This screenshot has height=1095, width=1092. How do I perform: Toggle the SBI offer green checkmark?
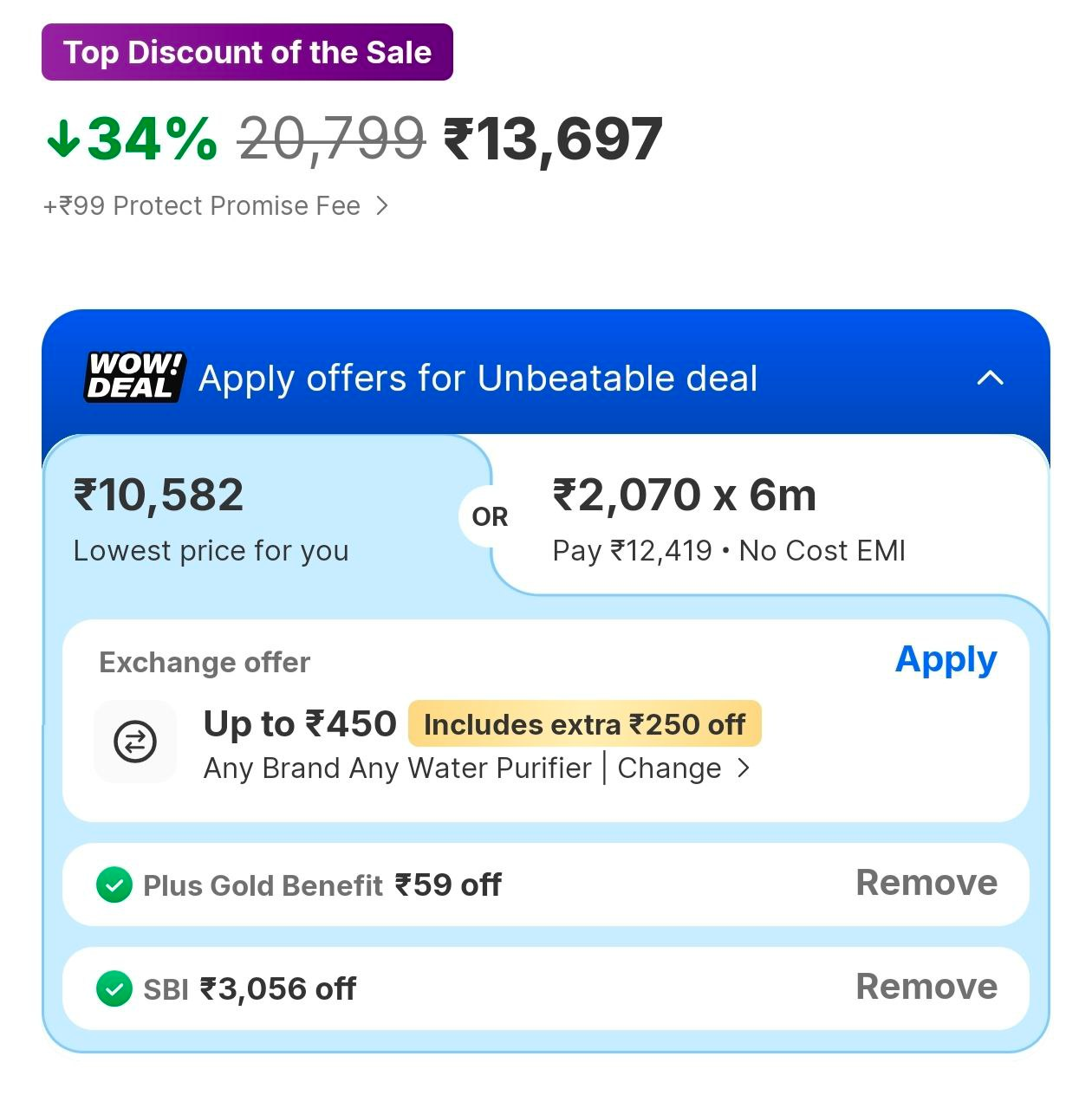114,988
